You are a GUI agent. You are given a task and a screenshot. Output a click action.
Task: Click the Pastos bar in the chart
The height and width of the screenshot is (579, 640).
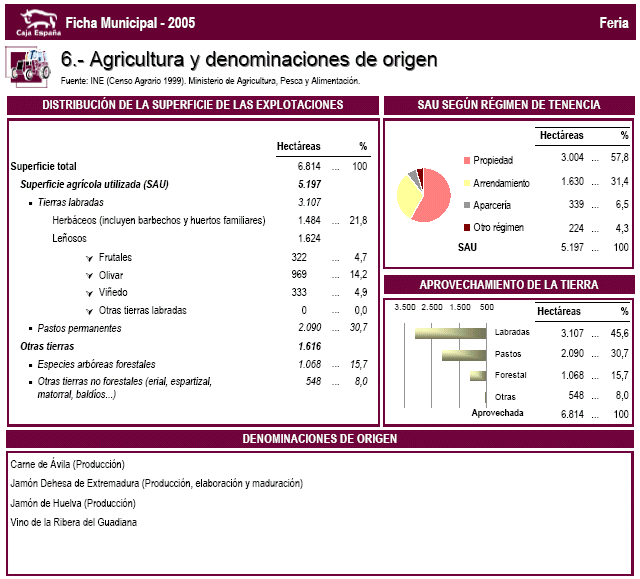coord(464,355)
